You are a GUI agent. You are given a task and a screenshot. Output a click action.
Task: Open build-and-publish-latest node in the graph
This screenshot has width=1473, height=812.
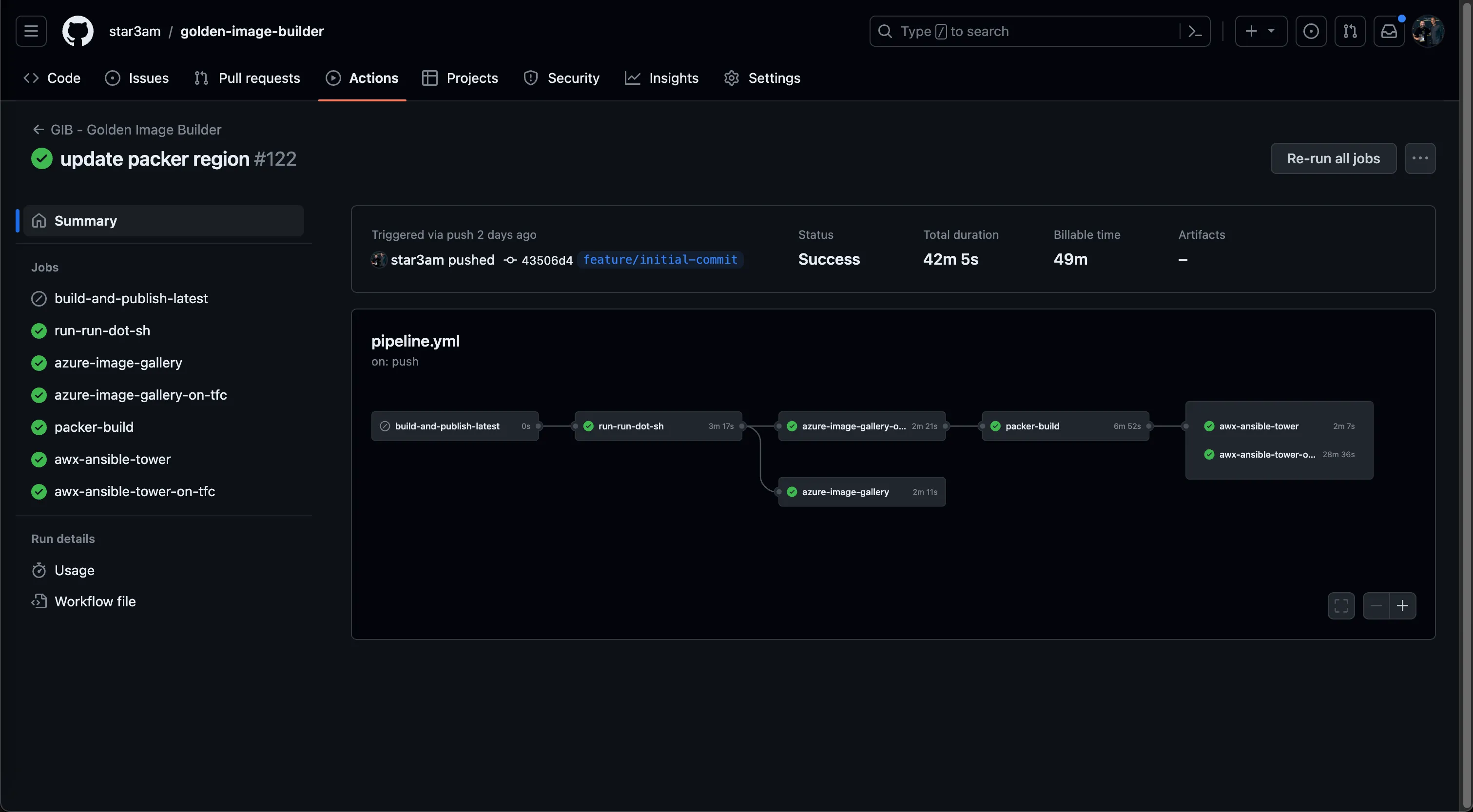455,426
